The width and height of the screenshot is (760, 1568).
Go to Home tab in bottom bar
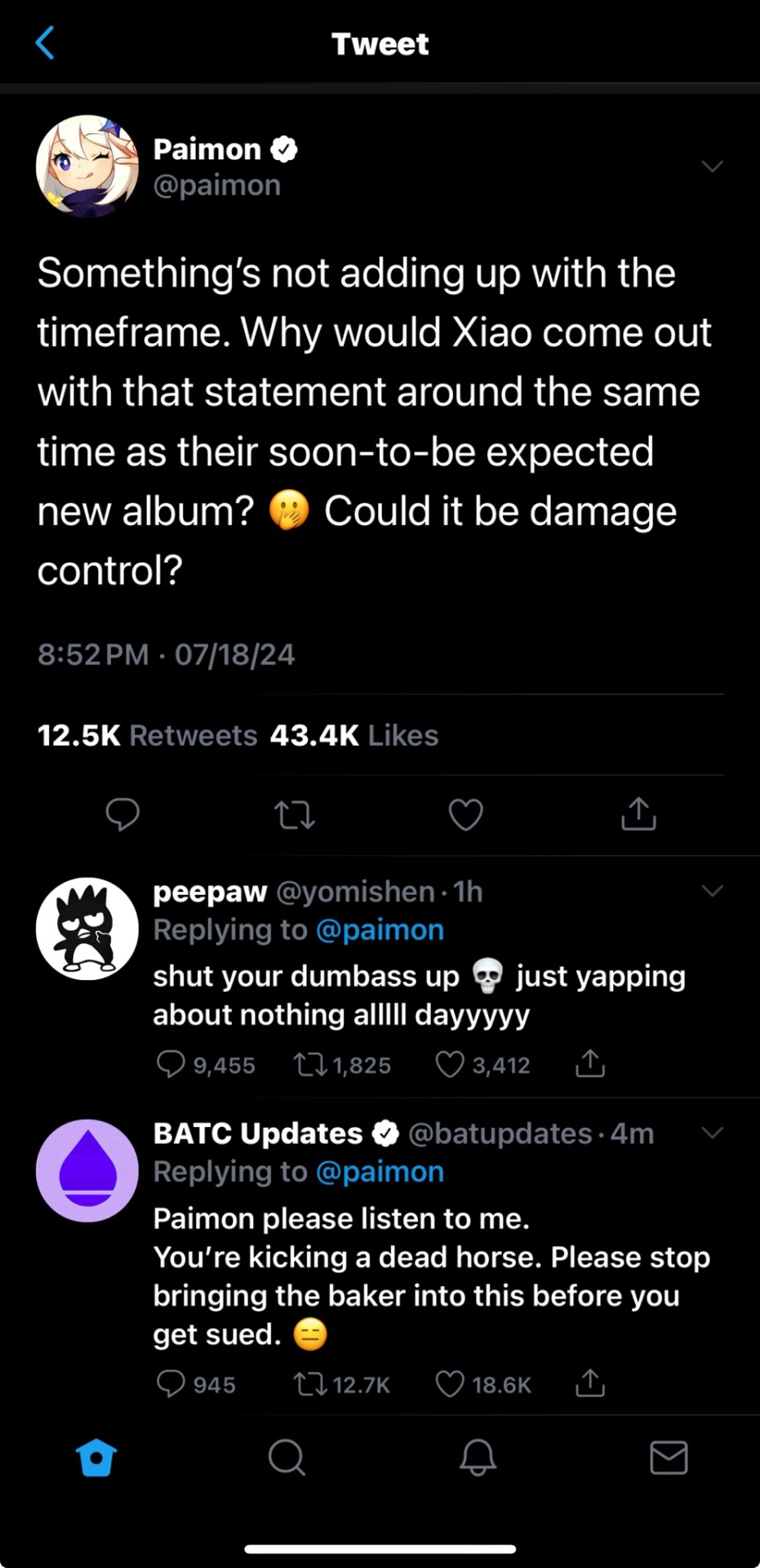tap(96, 1457)
